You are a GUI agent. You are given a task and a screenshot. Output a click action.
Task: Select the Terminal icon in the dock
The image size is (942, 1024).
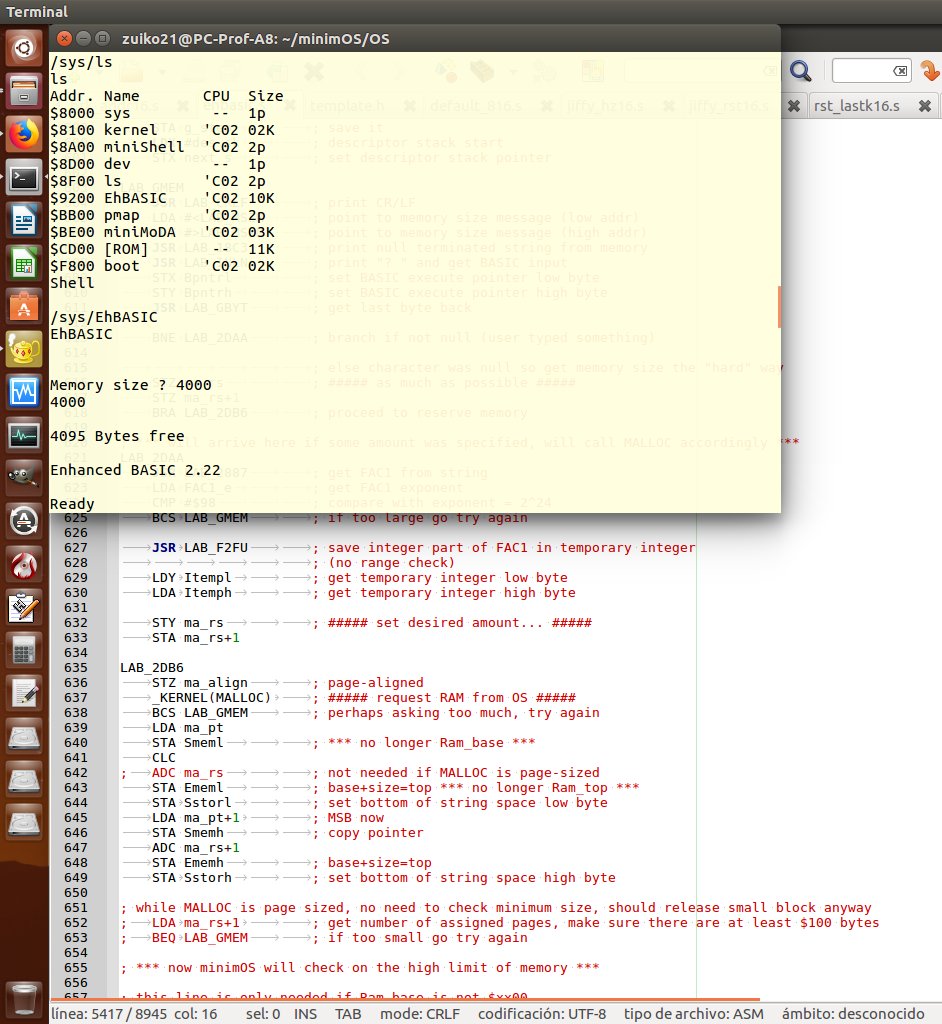(24, 177)
